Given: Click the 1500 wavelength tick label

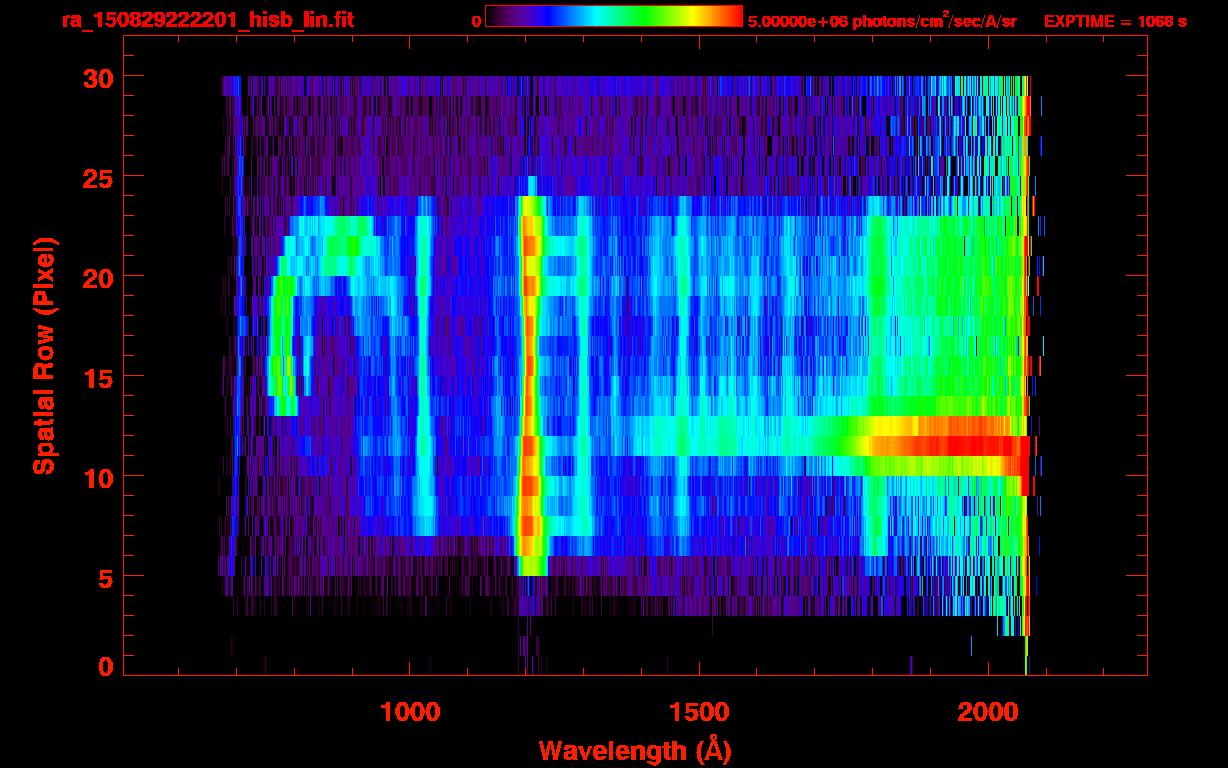Looking at the screenshot, I should [x=699, y=712].
